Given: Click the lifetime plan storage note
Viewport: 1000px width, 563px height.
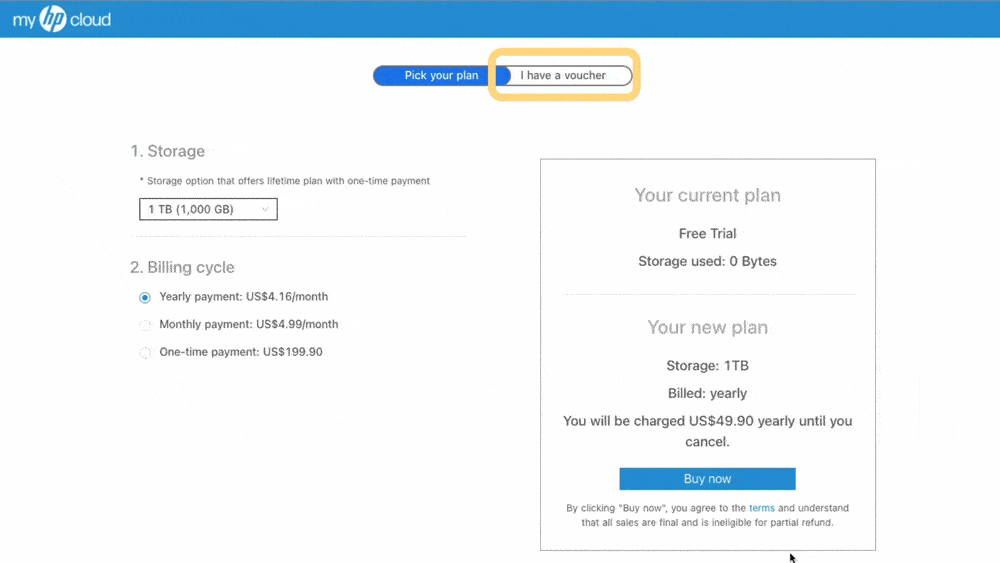Looking at the screenshot, I should [x=284, y=181].
